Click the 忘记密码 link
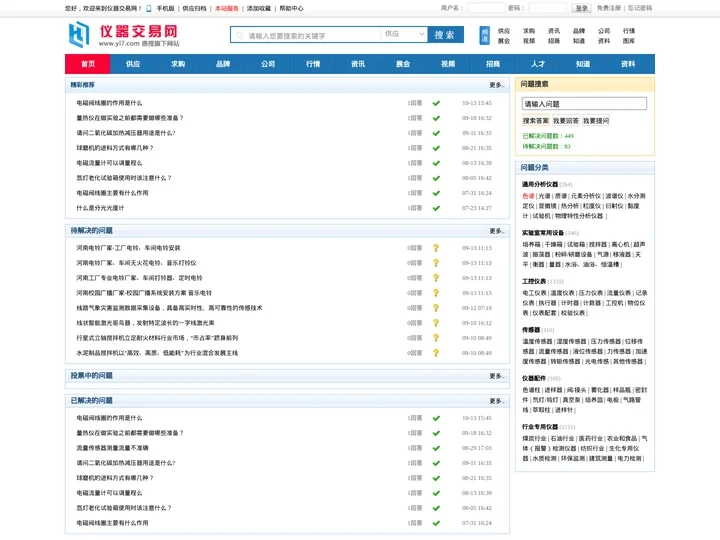Screen dimensions: 720x540 640,8
